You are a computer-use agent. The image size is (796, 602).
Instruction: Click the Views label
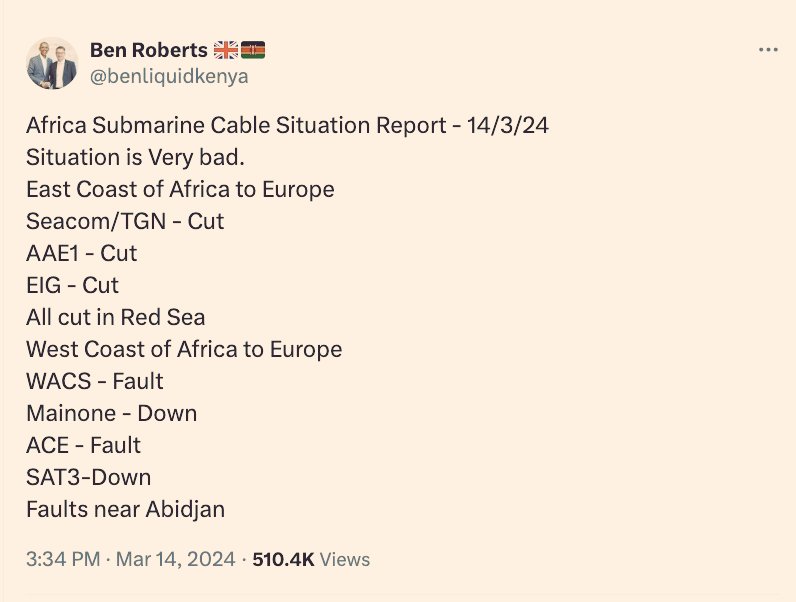tap(345, 559)
